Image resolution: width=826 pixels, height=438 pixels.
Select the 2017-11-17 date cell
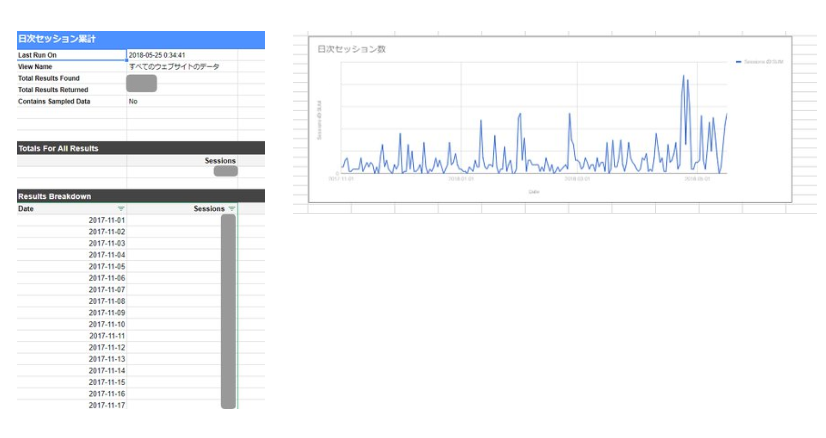click(x=107, y=405)
